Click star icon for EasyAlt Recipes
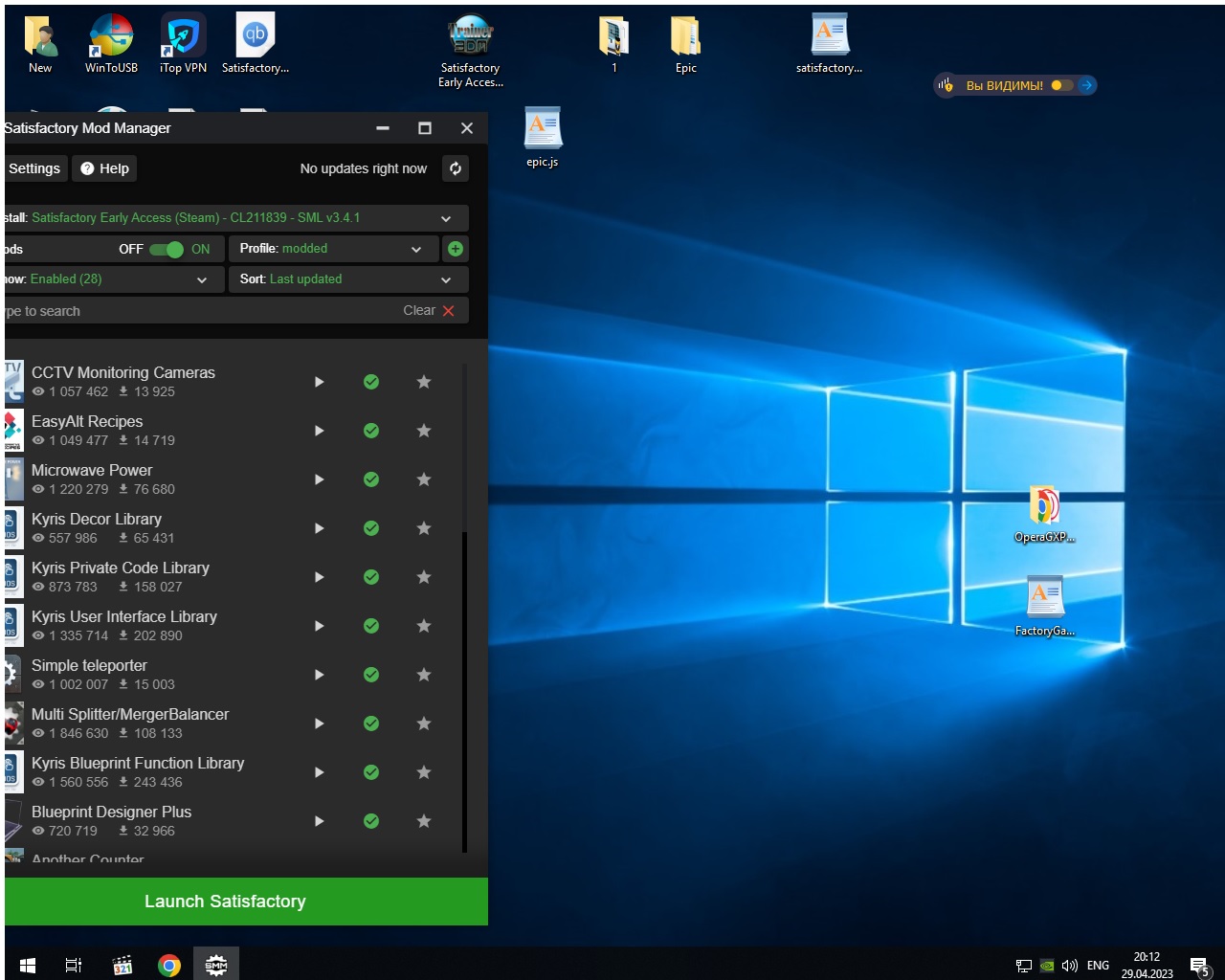 [424, 431]
